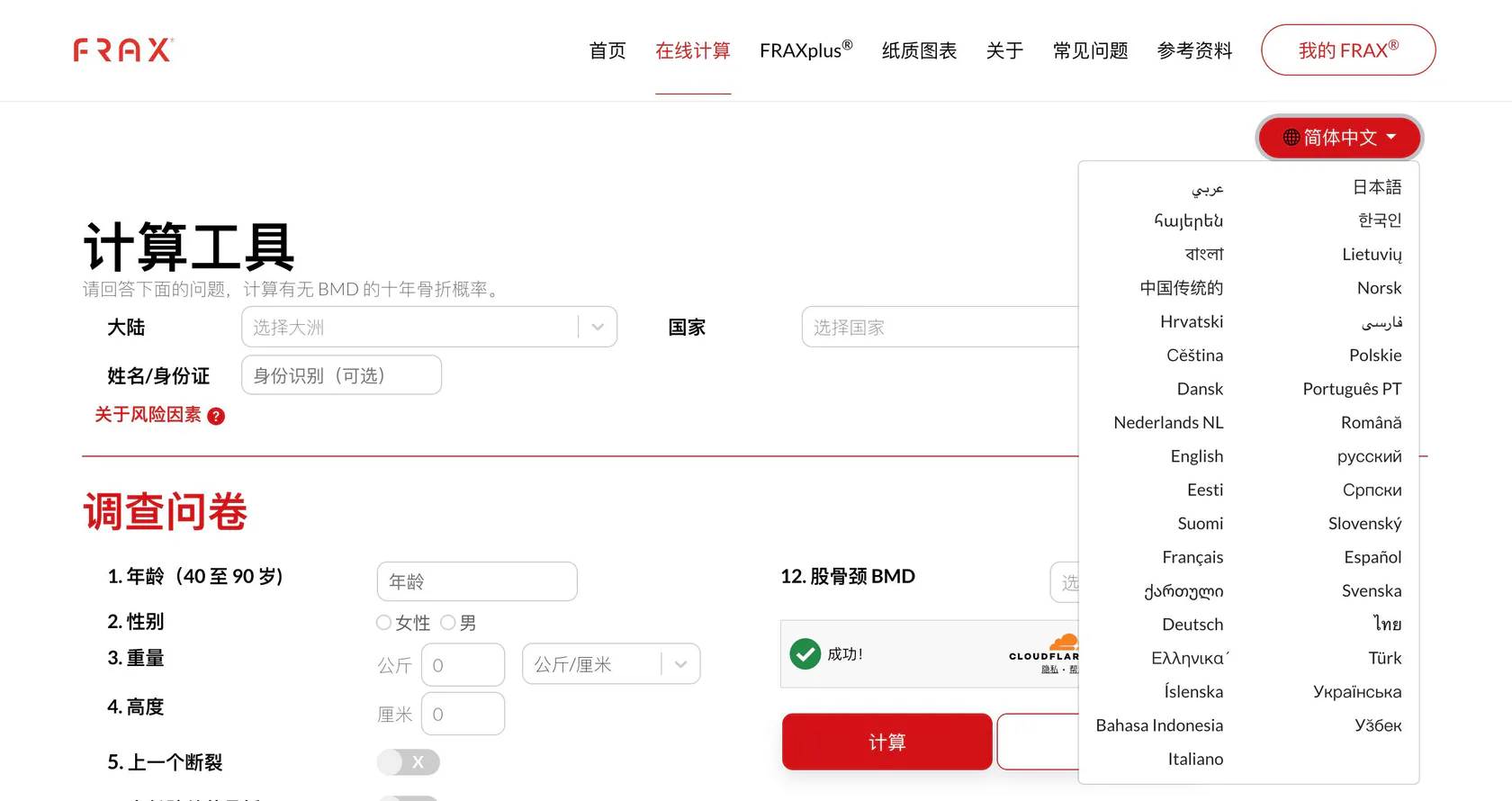
Task: Select Français language
Action: (x=1192, y=557)
